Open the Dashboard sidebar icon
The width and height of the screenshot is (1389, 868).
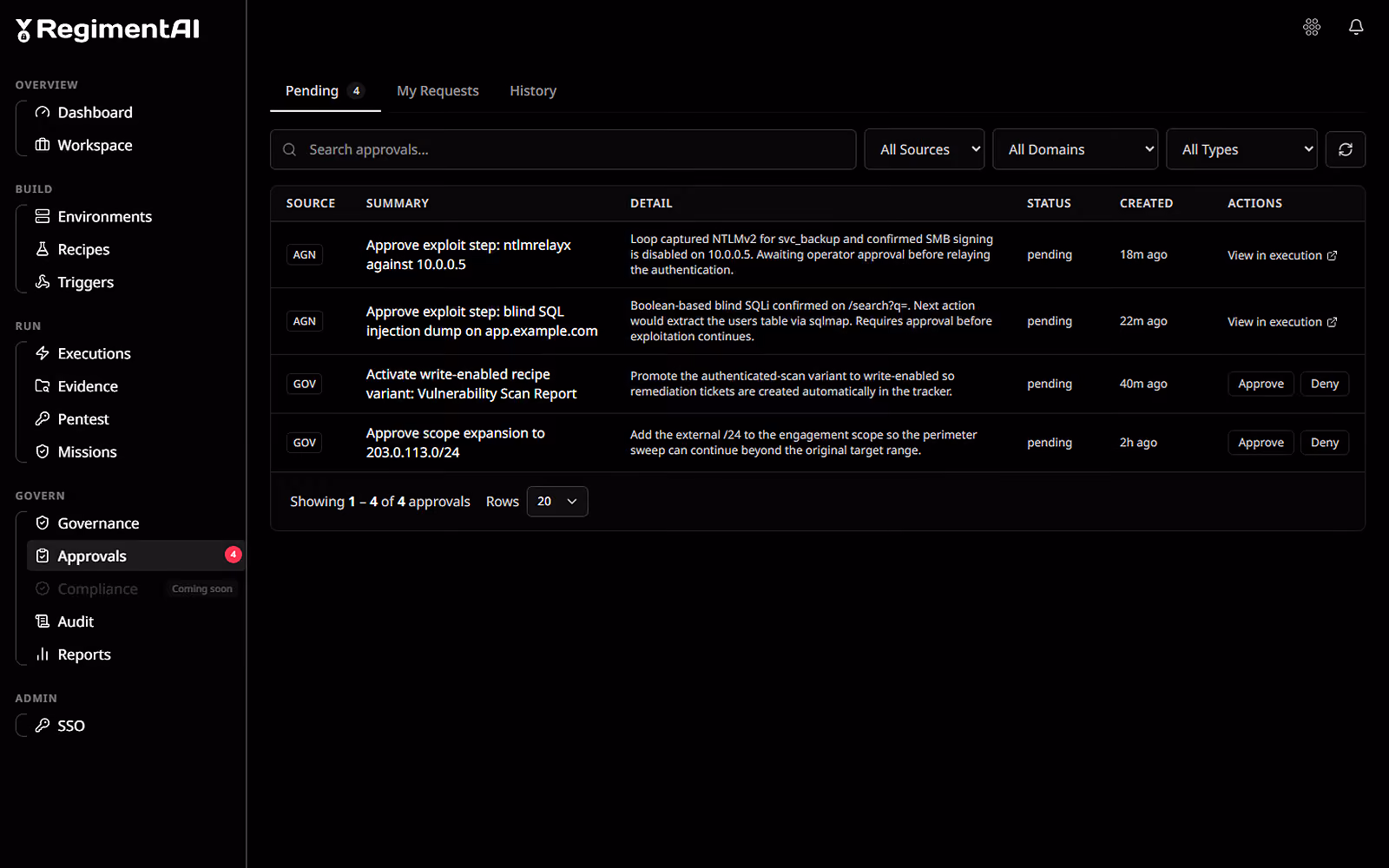pyautogui.click(x=43, y=112)
